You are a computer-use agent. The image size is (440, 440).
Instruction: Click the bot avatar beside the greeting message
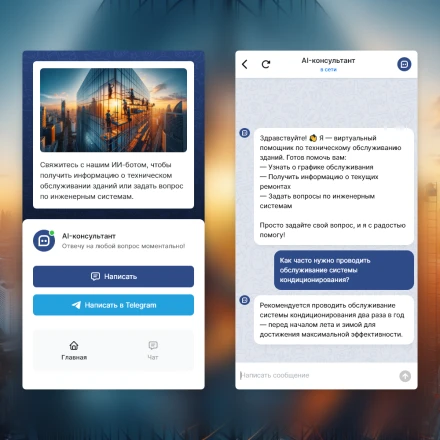pyautogui.click(x=245, y=133)
